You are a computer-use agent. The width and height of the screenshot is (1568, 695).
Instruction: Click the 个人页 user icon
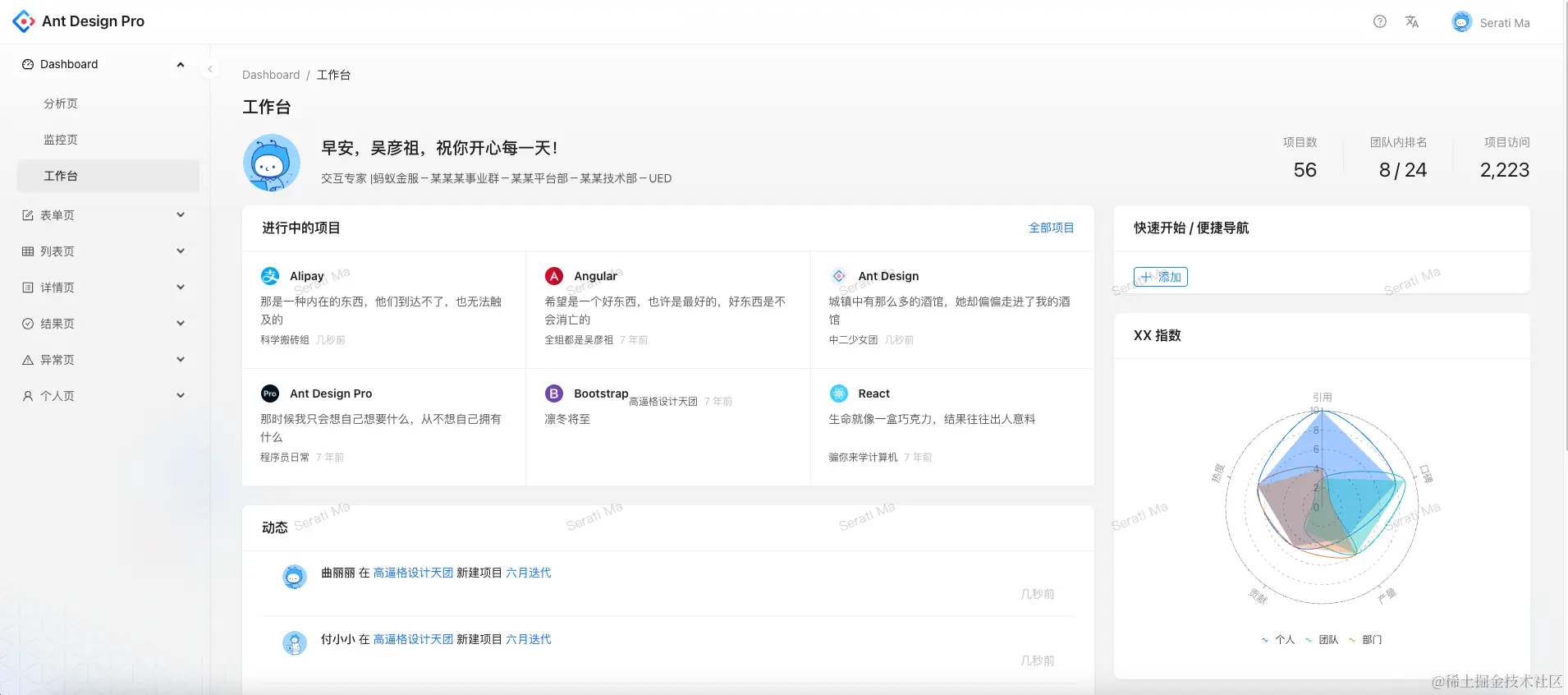[28, 396]
